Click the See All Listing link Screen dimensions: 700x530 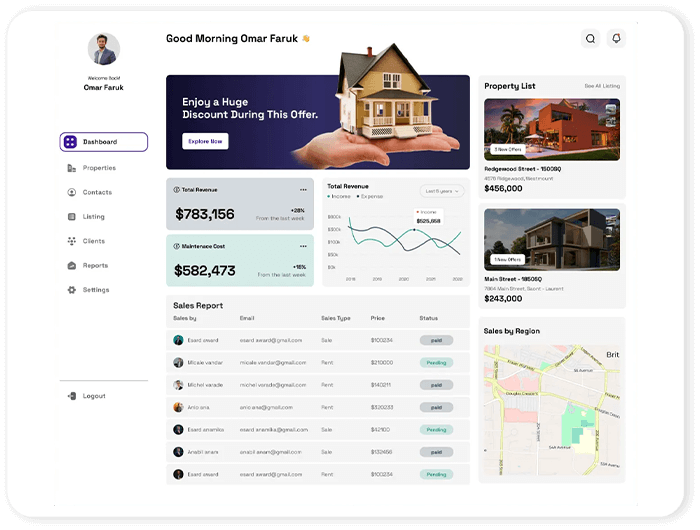(602, 86)
